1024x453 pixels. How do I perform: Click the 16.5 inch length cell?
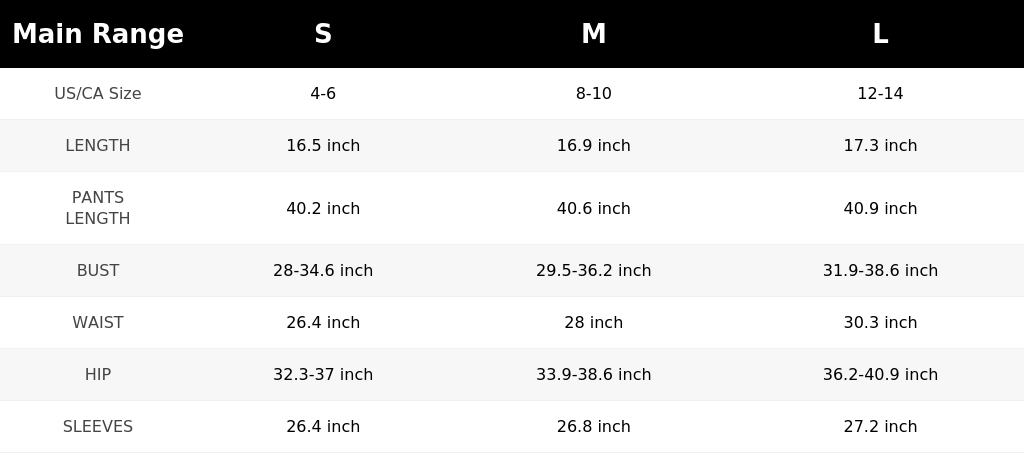323,146
